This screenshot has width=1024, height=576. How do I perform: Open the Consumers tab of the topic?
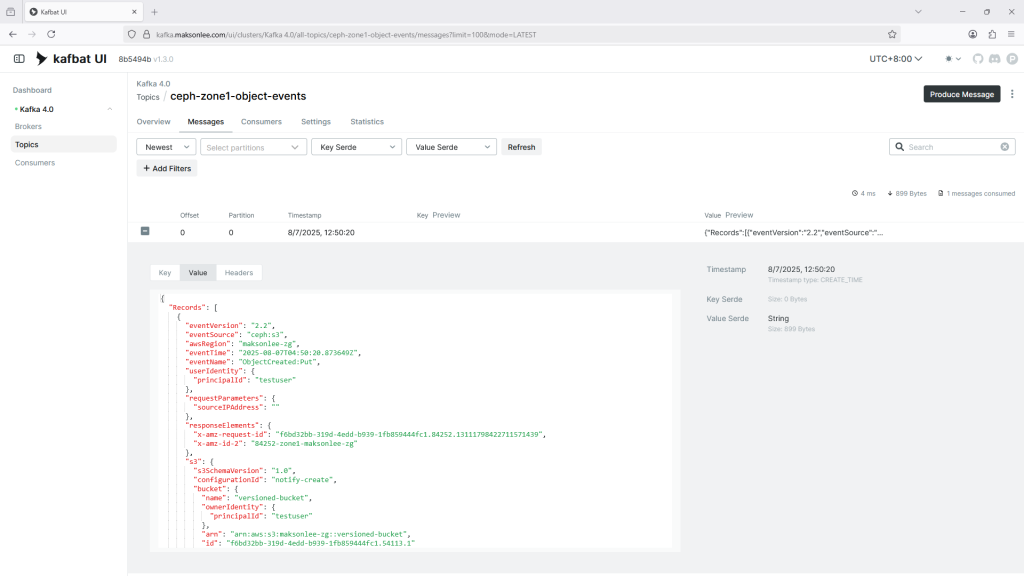tap(261, 121)
